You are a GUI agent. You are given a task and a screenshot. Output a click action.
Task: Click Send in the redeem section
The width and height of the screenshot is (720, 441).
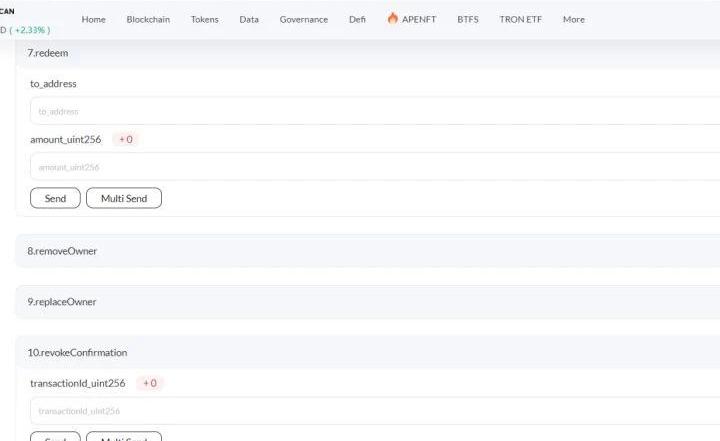[x=55, y=198]
